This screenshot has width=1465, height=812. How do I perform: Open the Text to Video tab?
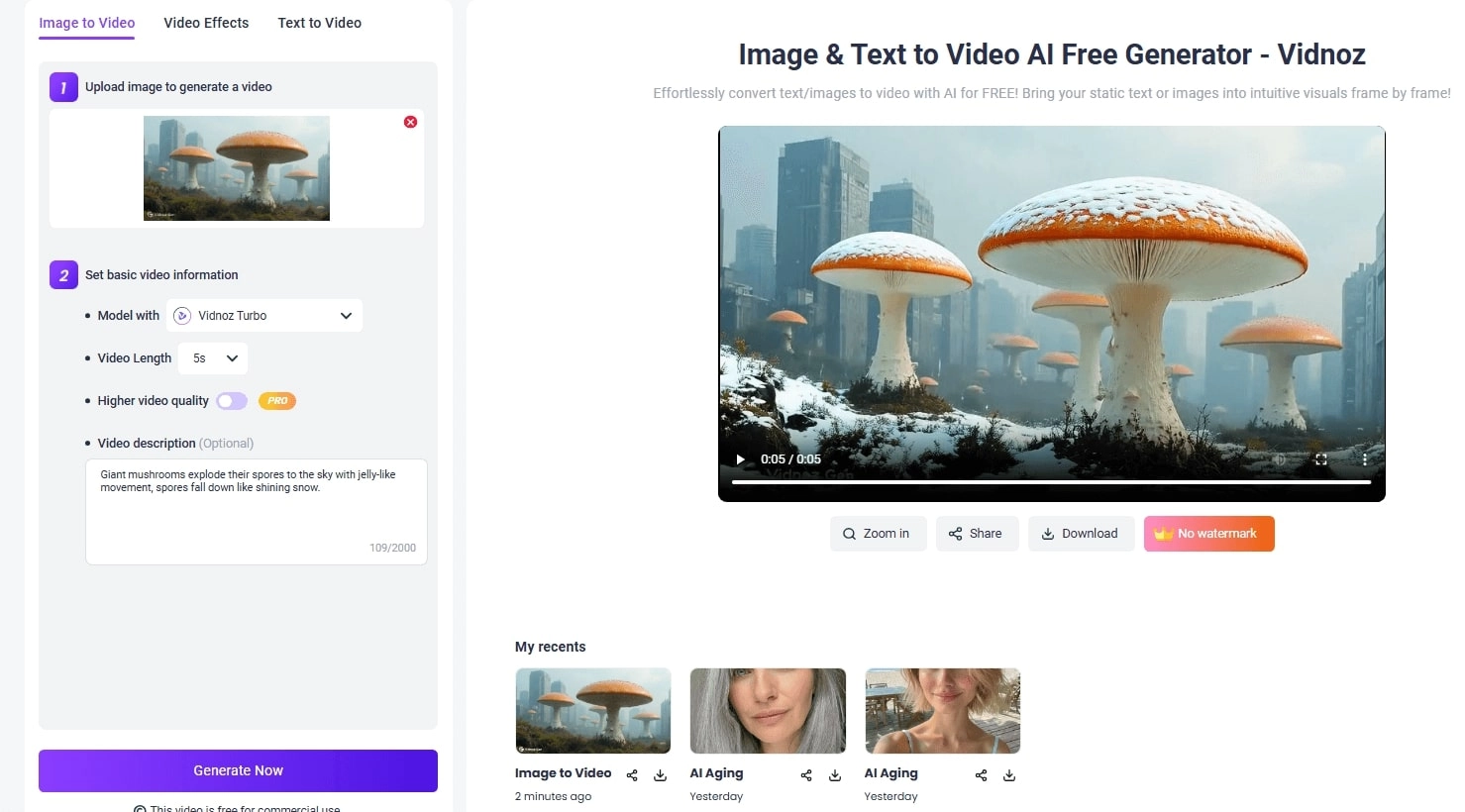tap(319, 22)
